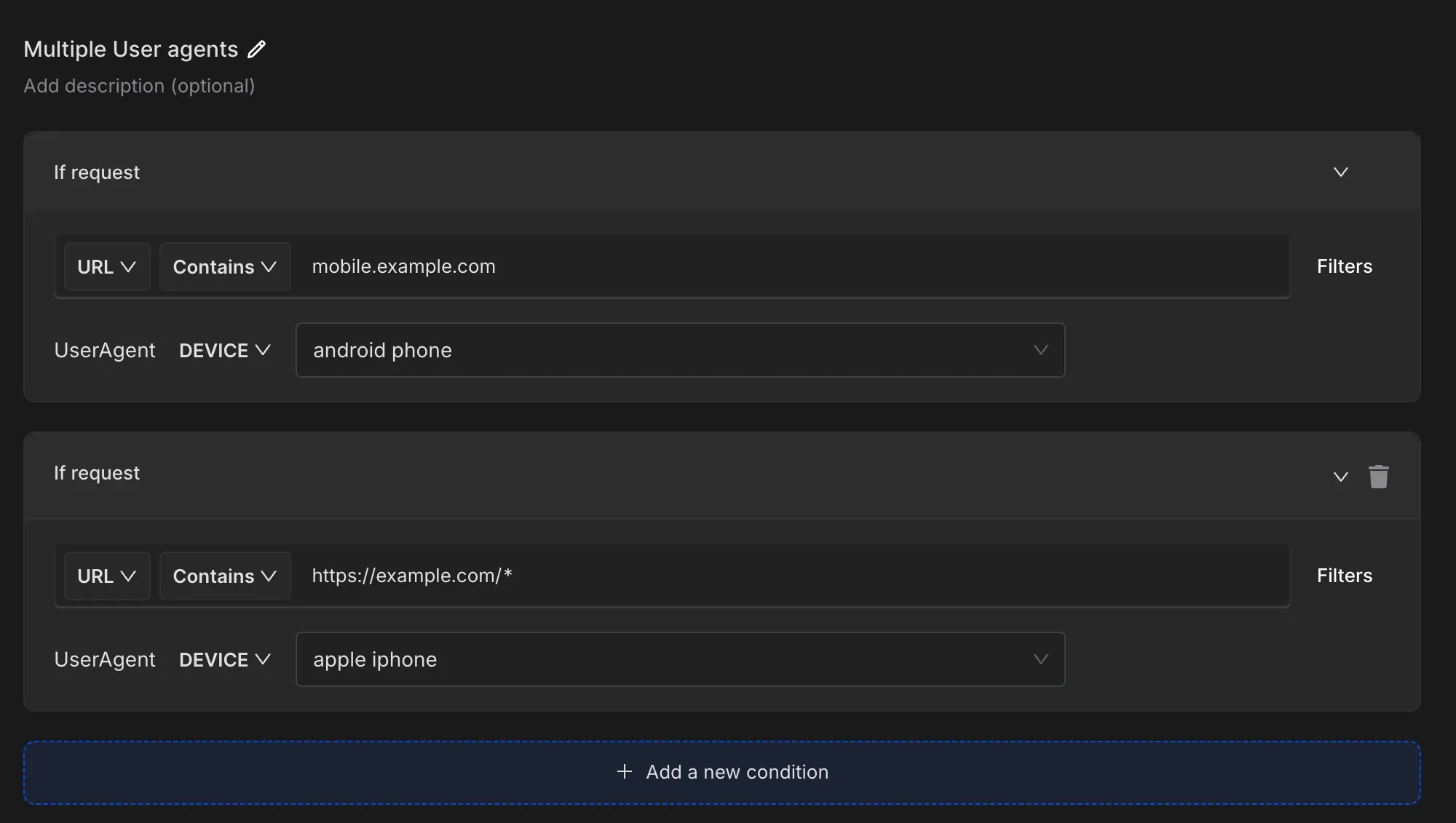The width and height of the screenshot is (1456, 823).
Task: Click Filters for the https://example.com/* rule
Action: coord(1344,576)
